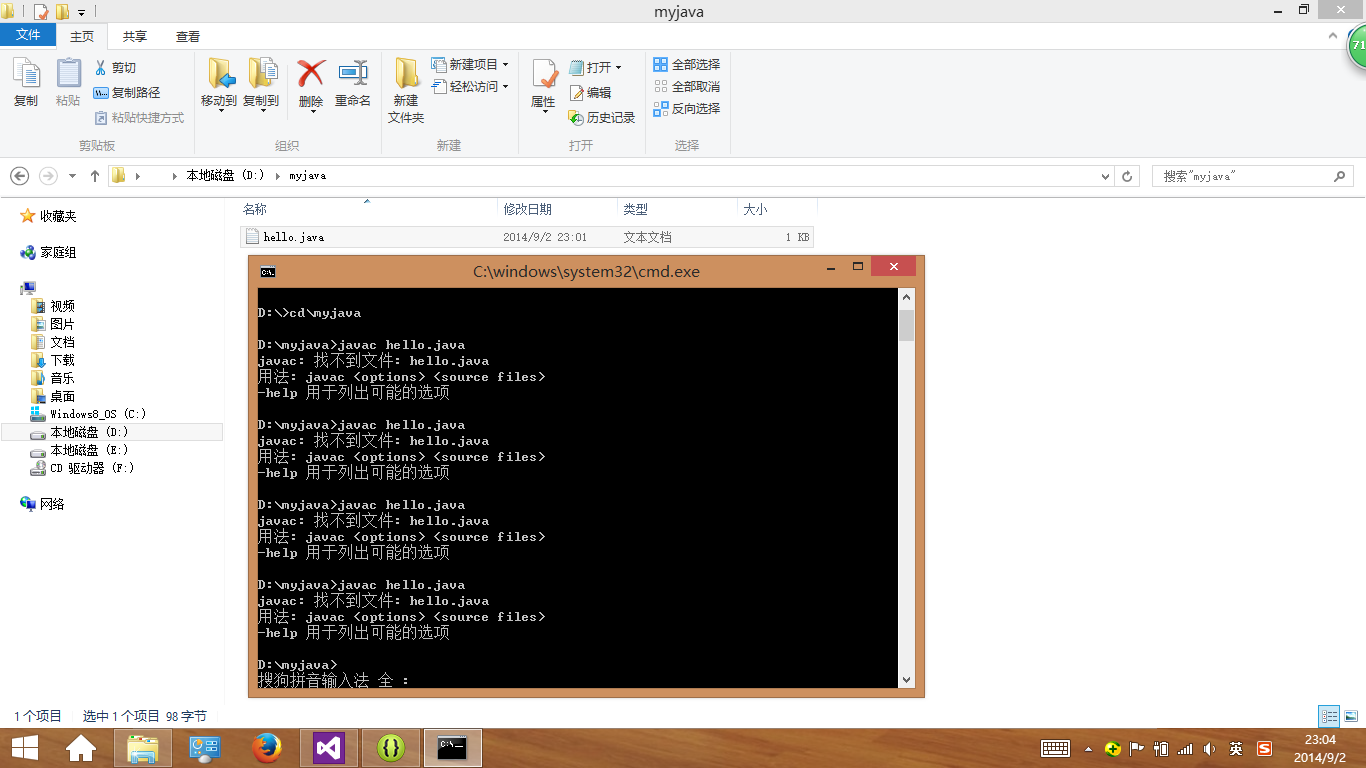The image size is (1366, 768).
Task: Open Videos (视频) folder in sidebar
Action: 62,306
